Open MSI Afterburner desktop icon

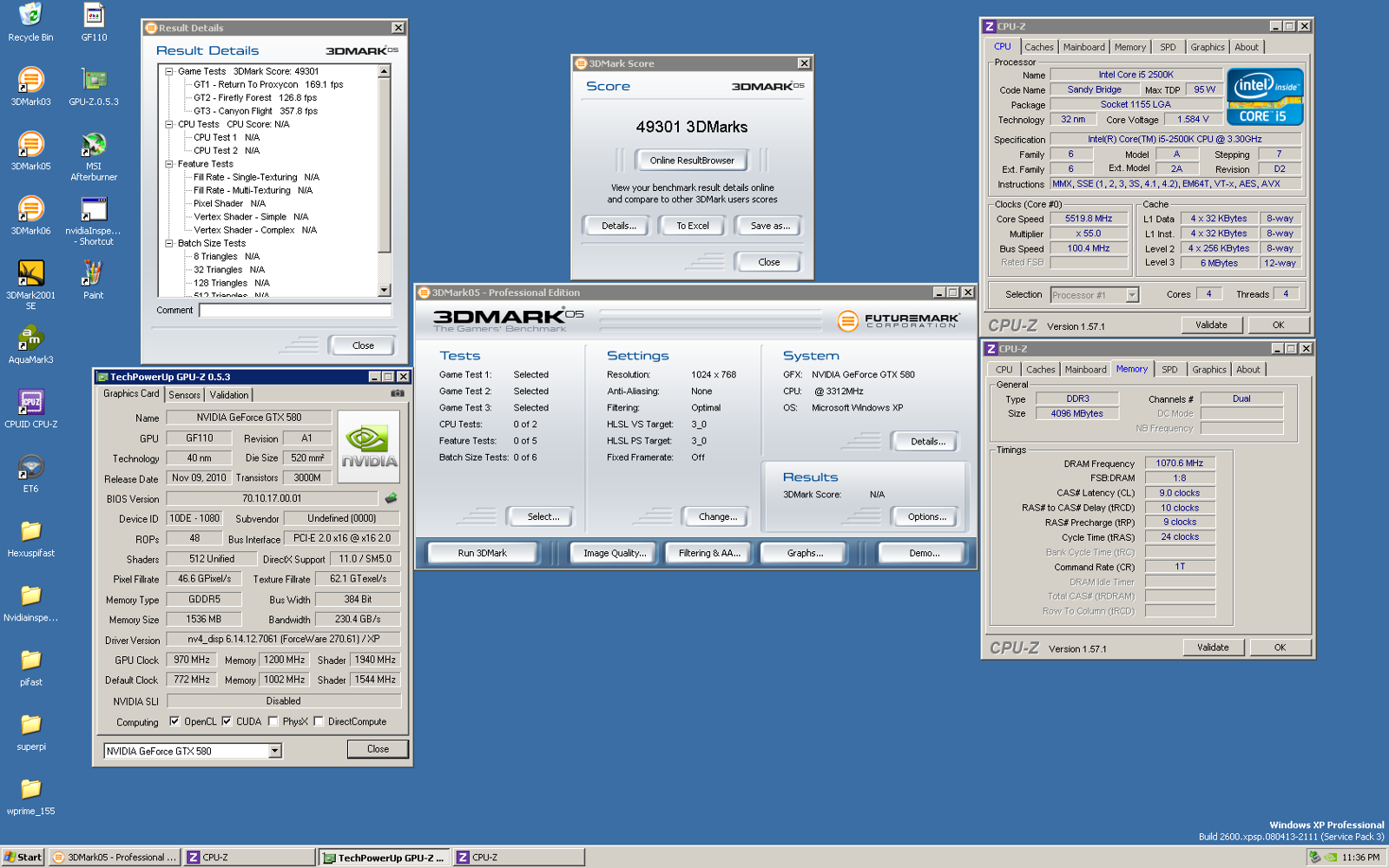[x=94, y=155]
